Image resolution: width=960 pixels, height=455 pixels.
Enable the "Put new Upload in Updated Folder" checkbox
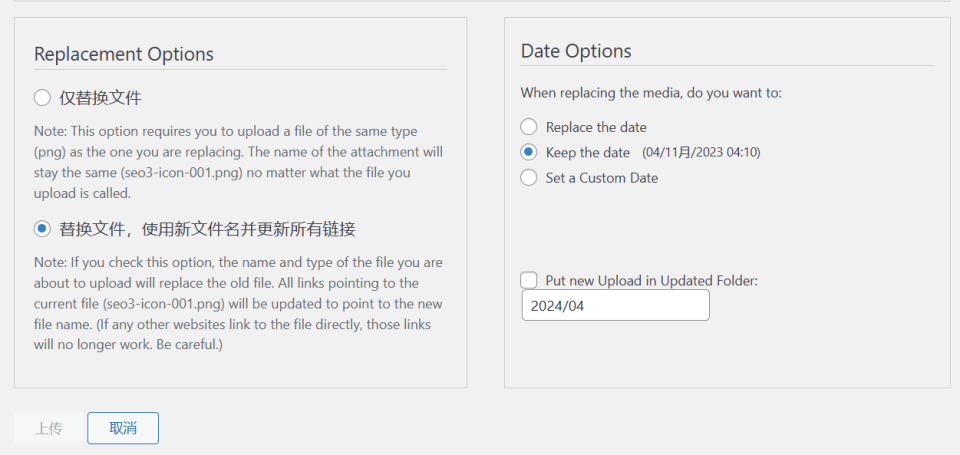[529, 281]
